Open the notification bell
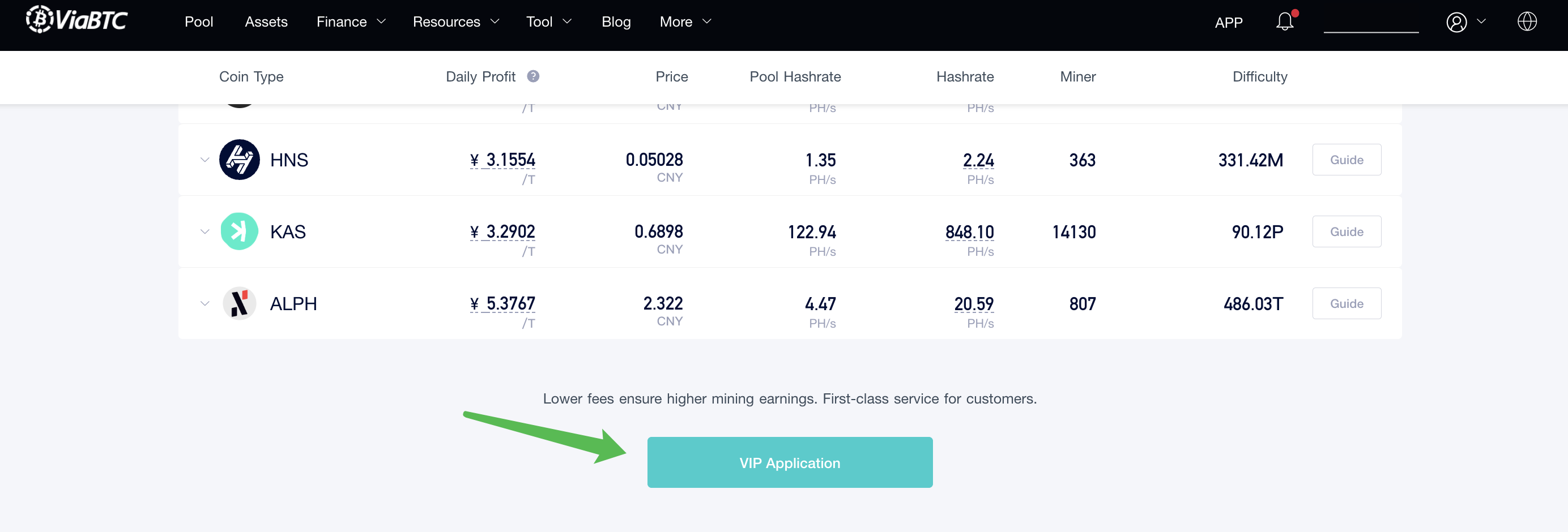This screenshot has height=532, width=1568. point(1284,22)
